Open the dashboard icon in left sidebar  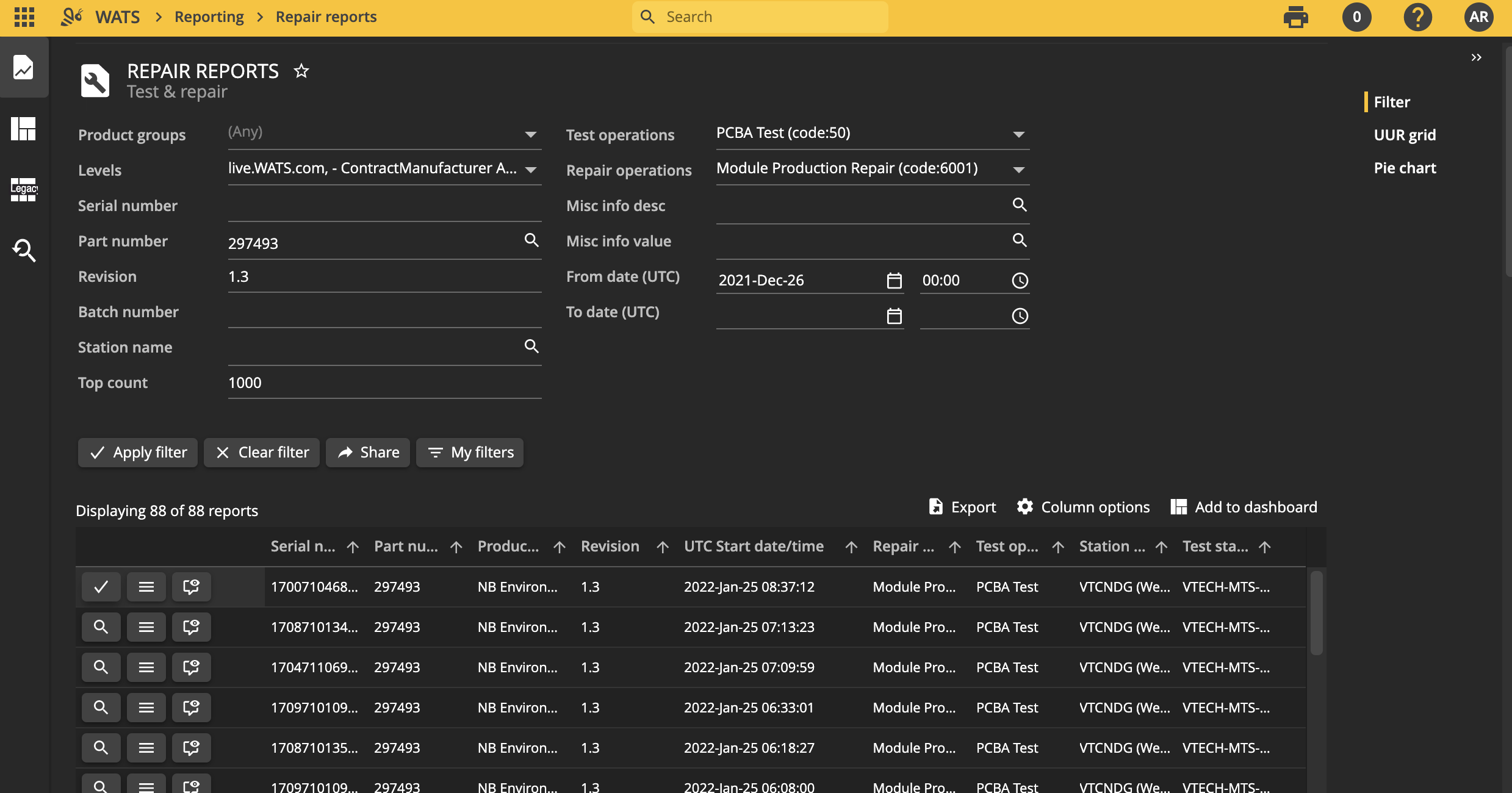tap(24, 129)
